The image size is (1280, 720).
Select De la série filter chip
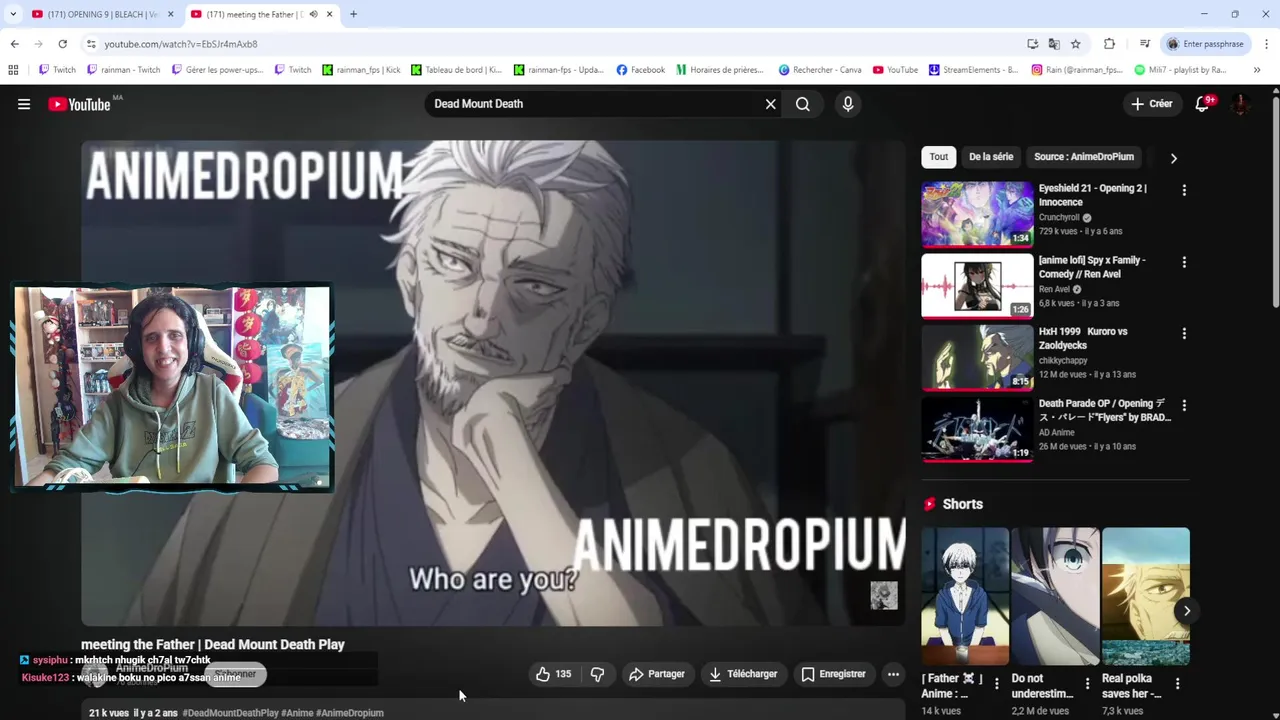coord(991,157)
